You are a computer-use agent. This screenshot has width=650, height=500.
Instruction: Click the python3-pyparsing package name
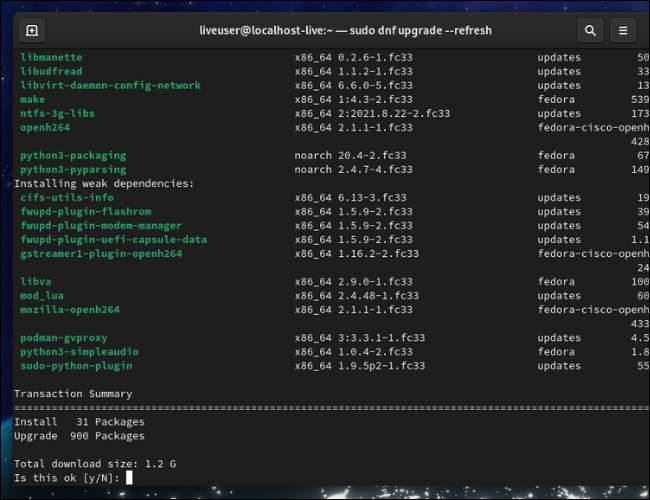pos(73,169)
